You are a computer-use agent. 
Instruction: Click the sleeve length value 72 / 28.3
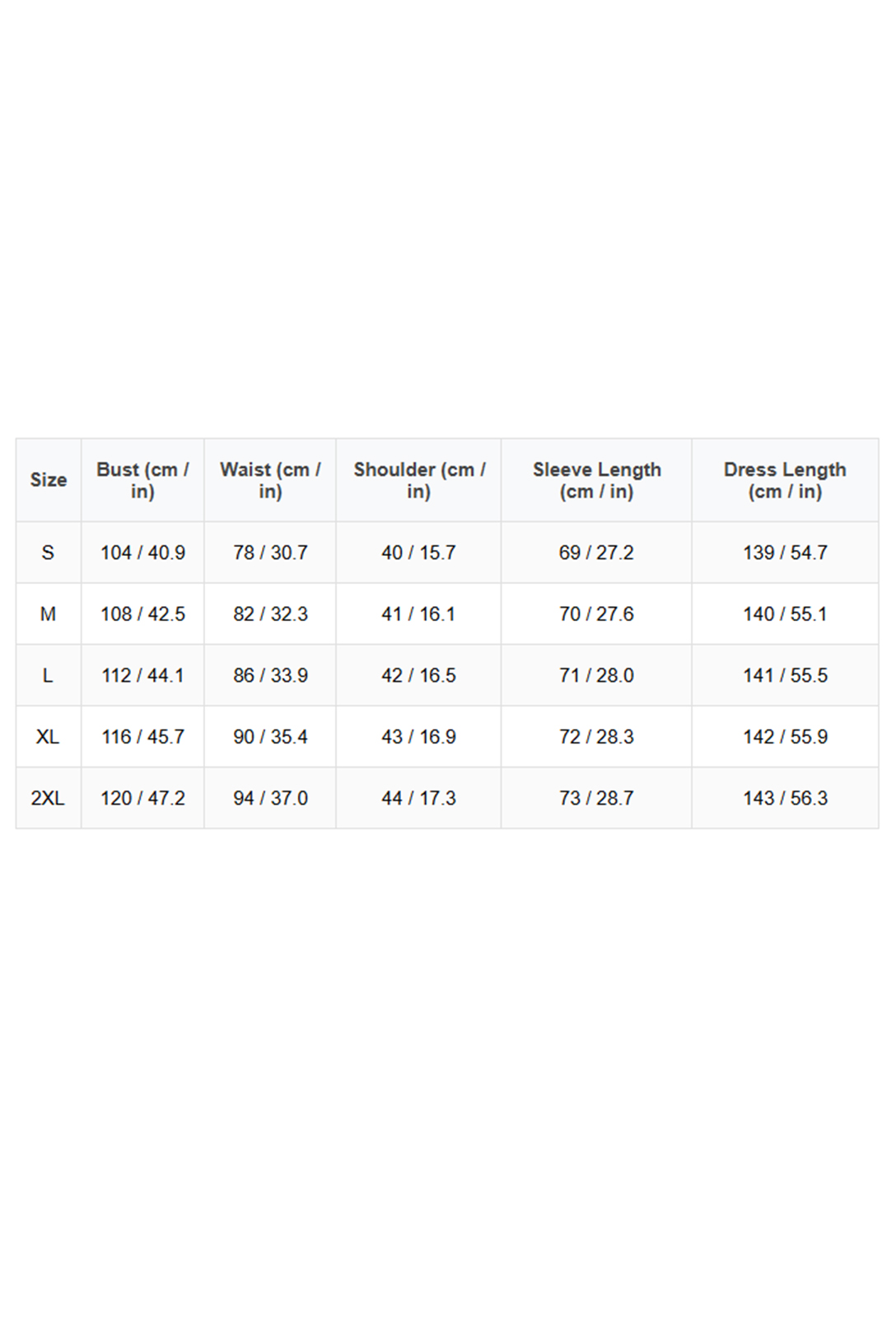pos(596,737)
